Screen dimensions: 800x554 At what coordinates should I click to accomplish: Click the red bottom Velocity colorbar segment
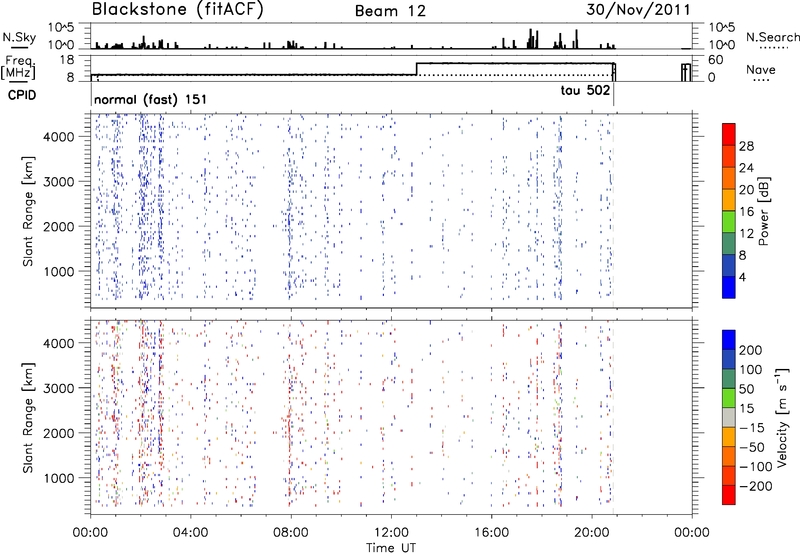(x=729, y=495)
